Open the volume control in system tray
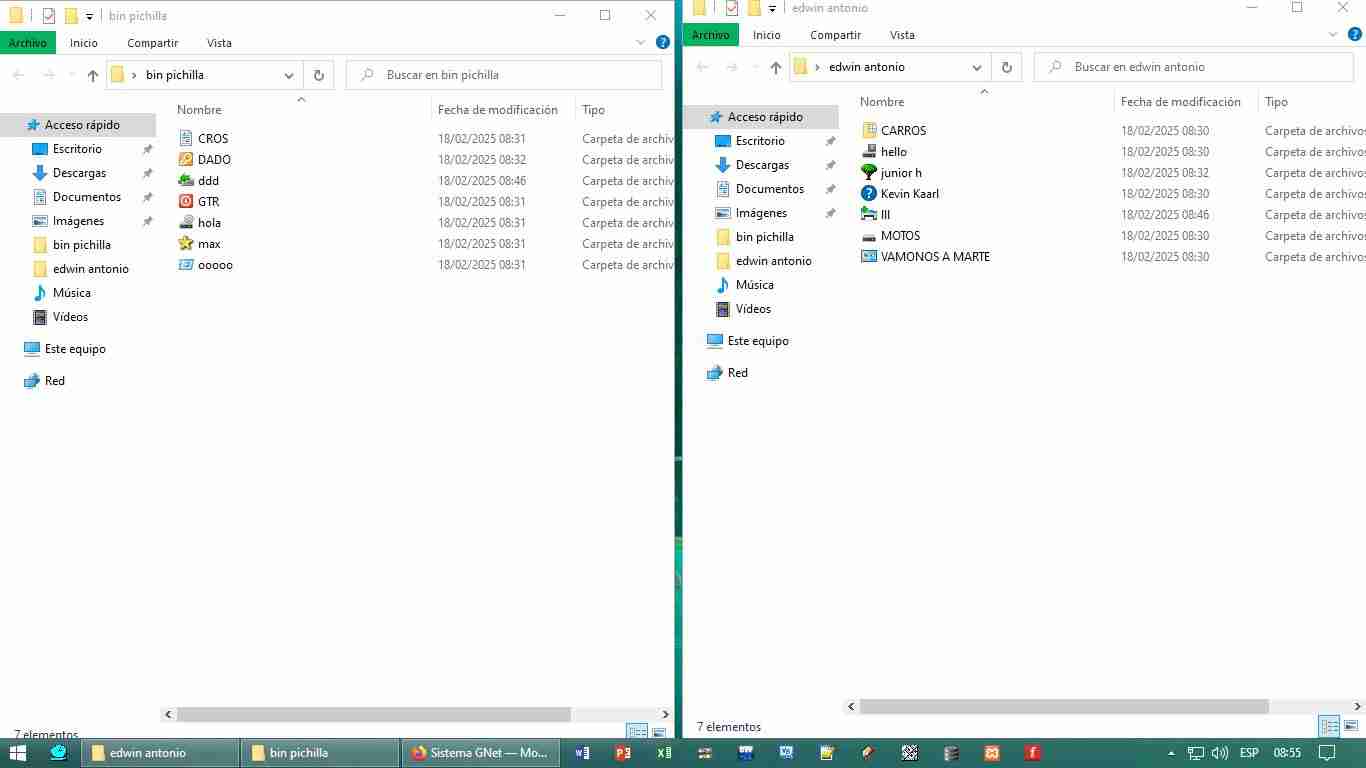 pos(1220,753)
